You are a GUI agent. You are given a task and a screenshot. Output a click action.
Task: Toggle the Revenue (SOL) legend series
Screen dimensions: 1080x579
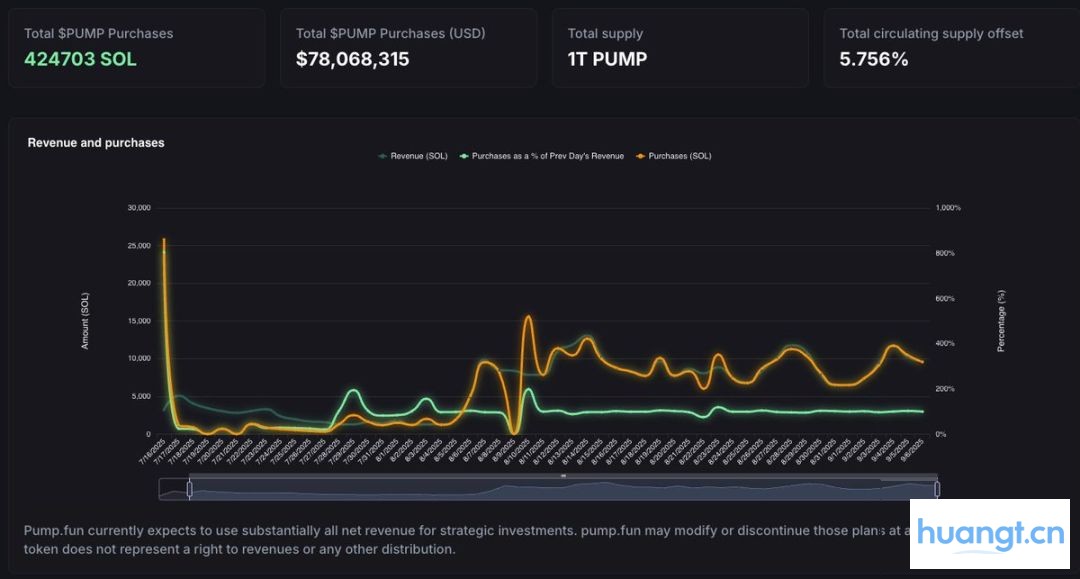coord(413,156)
